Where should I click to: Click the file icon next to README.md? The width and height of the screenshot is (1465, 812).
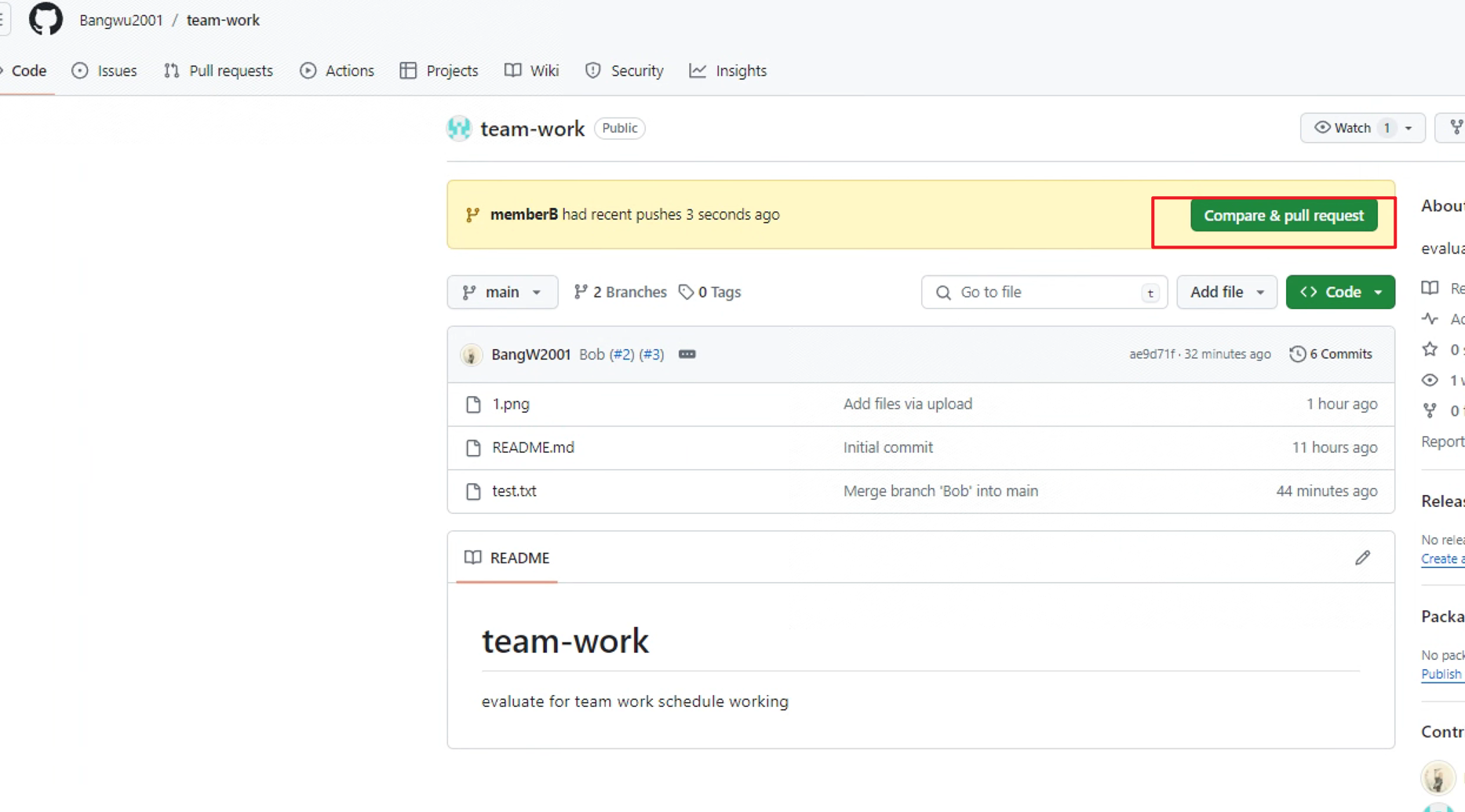coord(473,448)
